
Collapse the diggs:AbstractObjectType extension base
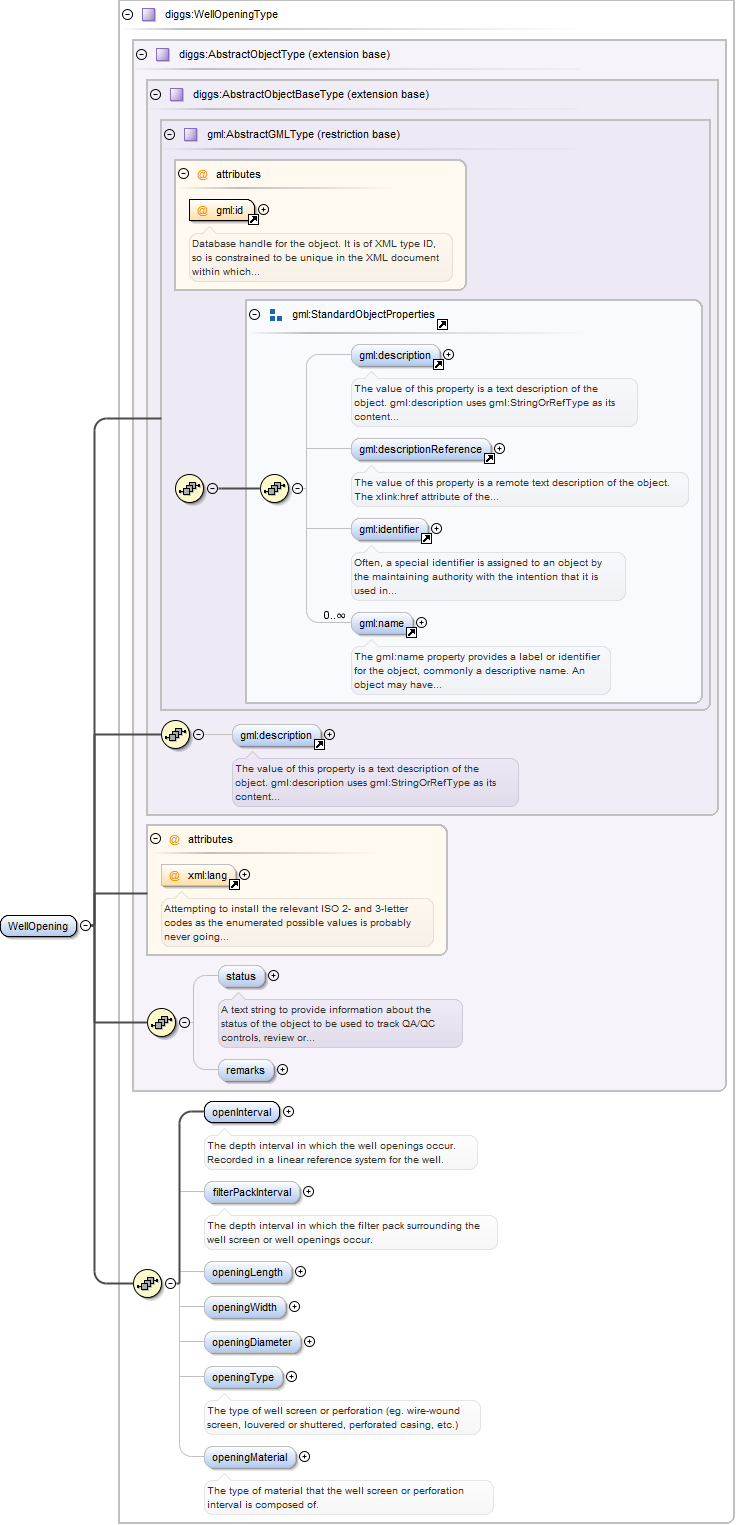pyautogui.click(x=141, y=54)
